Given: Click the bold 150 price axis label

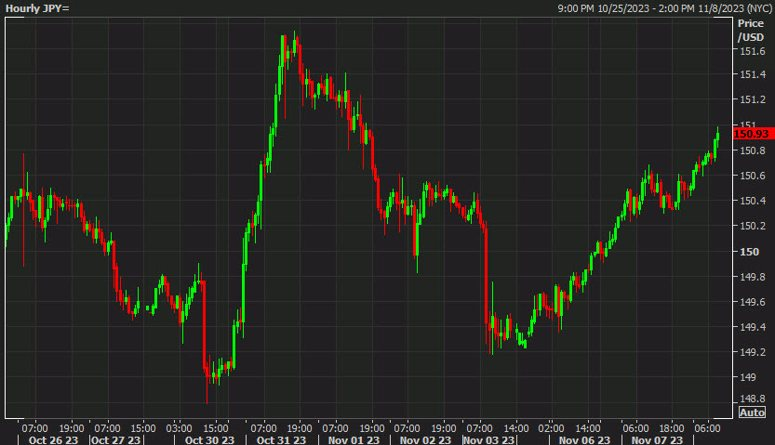Looking at the screenshot, I should coord(749,252).
